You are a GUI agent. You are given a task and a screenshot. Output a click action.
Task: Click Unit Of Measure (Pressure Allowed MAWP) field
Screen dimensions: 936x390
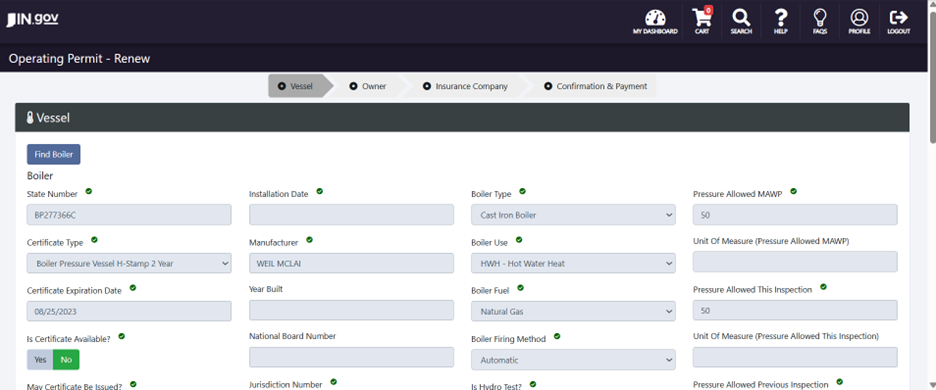[x=795, y=262]
